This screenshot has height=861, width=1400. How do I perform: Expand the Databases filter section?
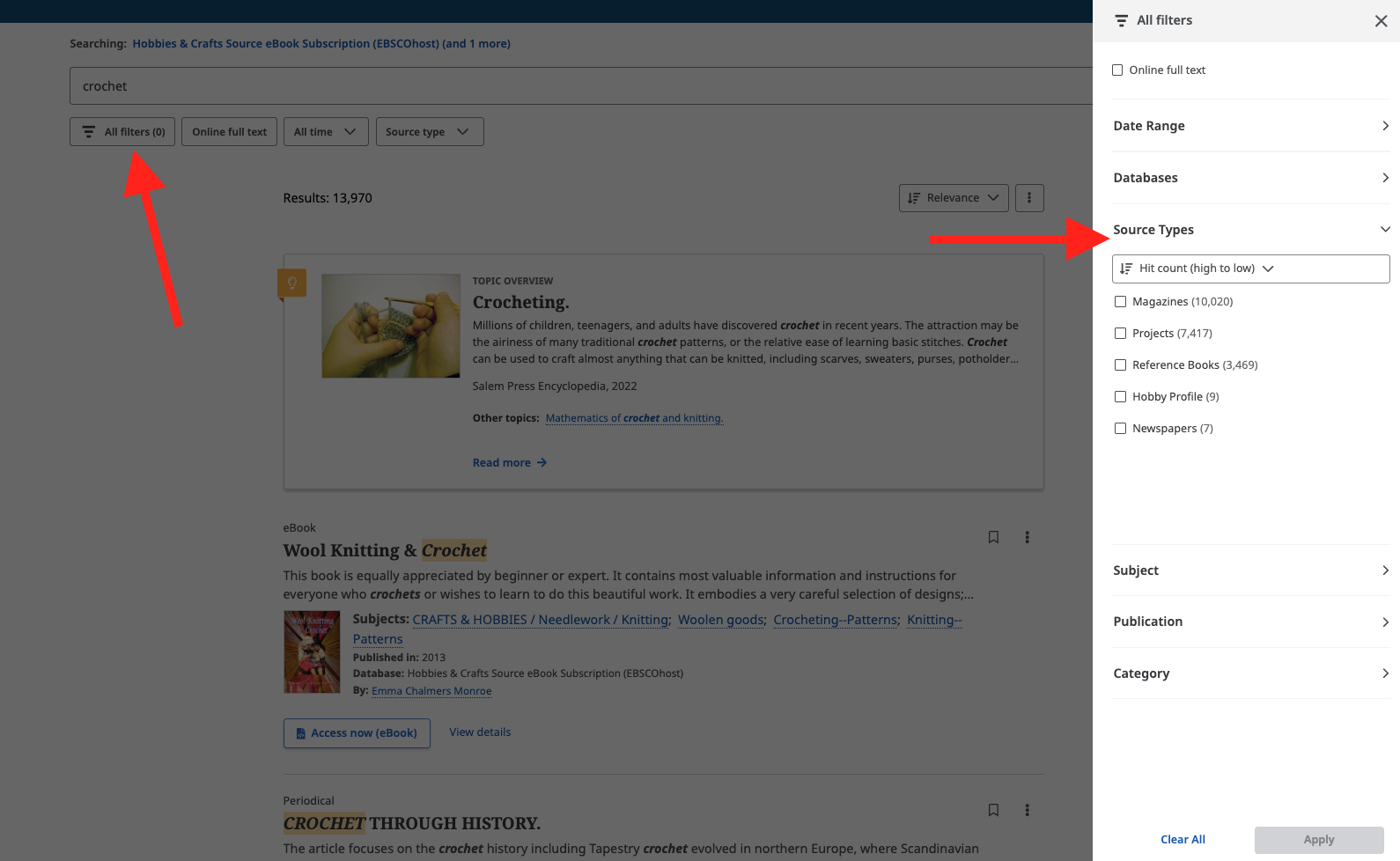(x=1251, y=178)
